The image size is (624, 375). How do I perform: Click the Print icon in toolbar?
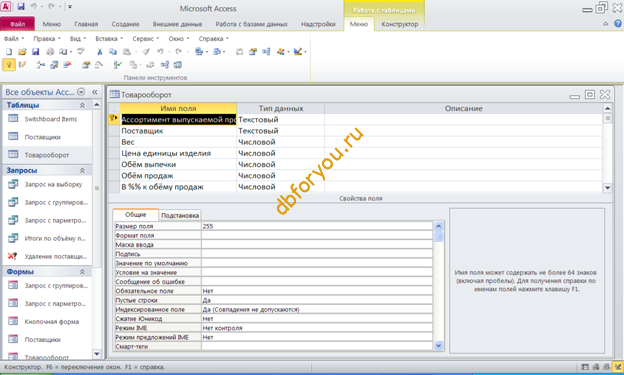point(50,52)
